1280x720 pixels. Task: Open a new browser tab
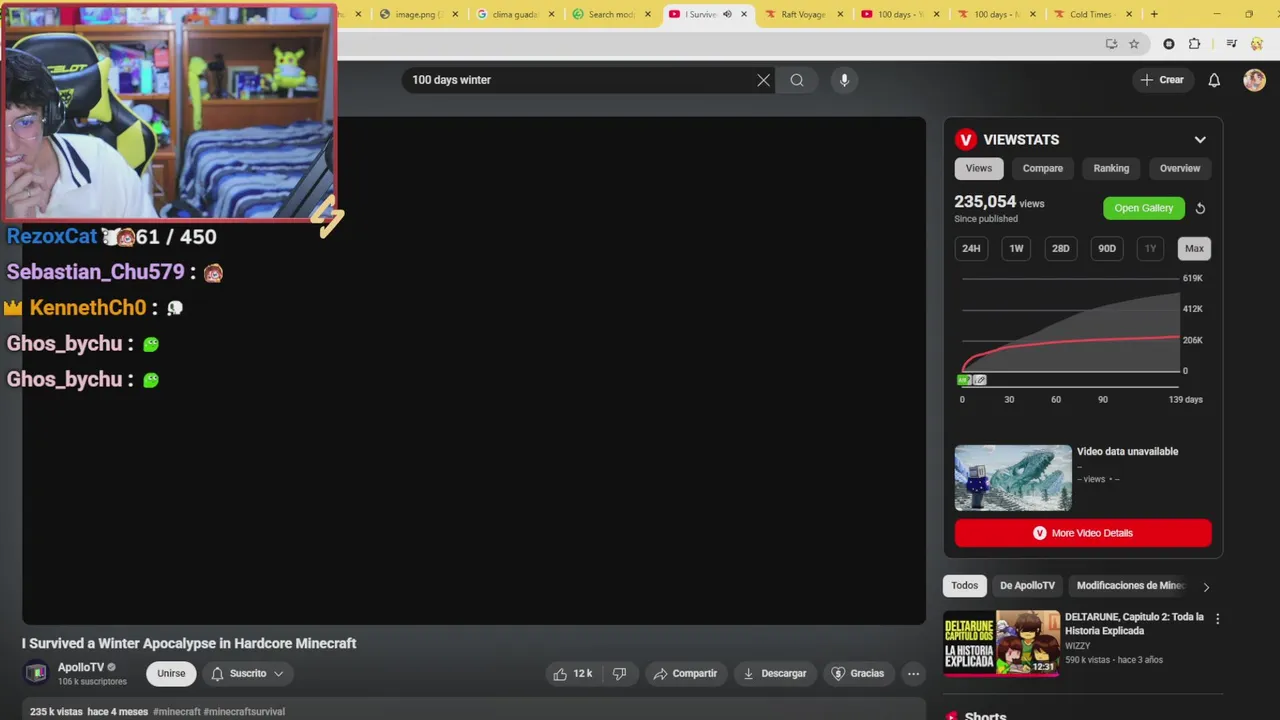(x=1154, y=14)
